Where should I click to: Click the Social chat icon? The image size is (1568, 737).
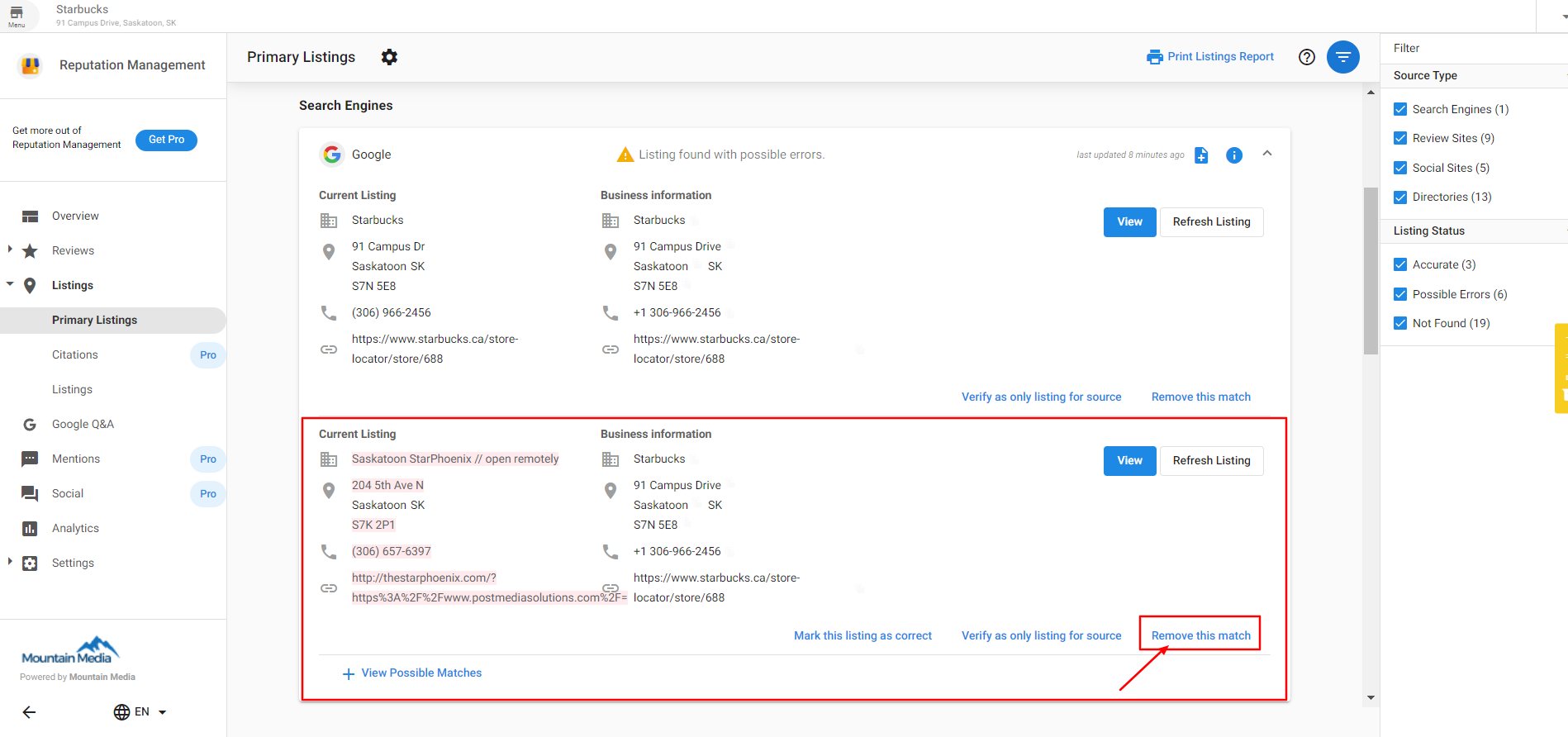click(31, 494)
